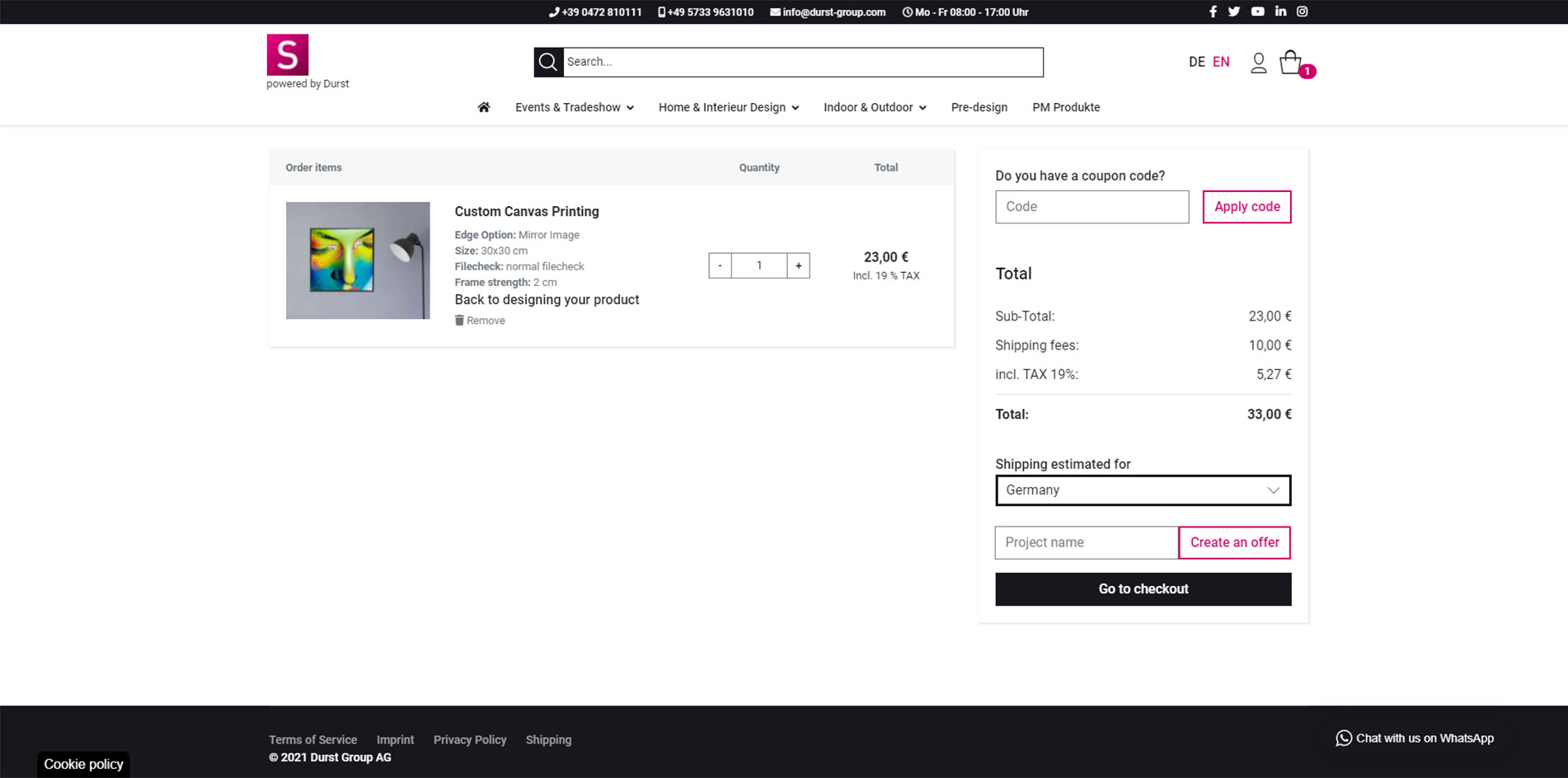Open the Twitter social icon
Image resolution: width=1568 pixels, height=778 pixels.
[x=1234, y=12]
